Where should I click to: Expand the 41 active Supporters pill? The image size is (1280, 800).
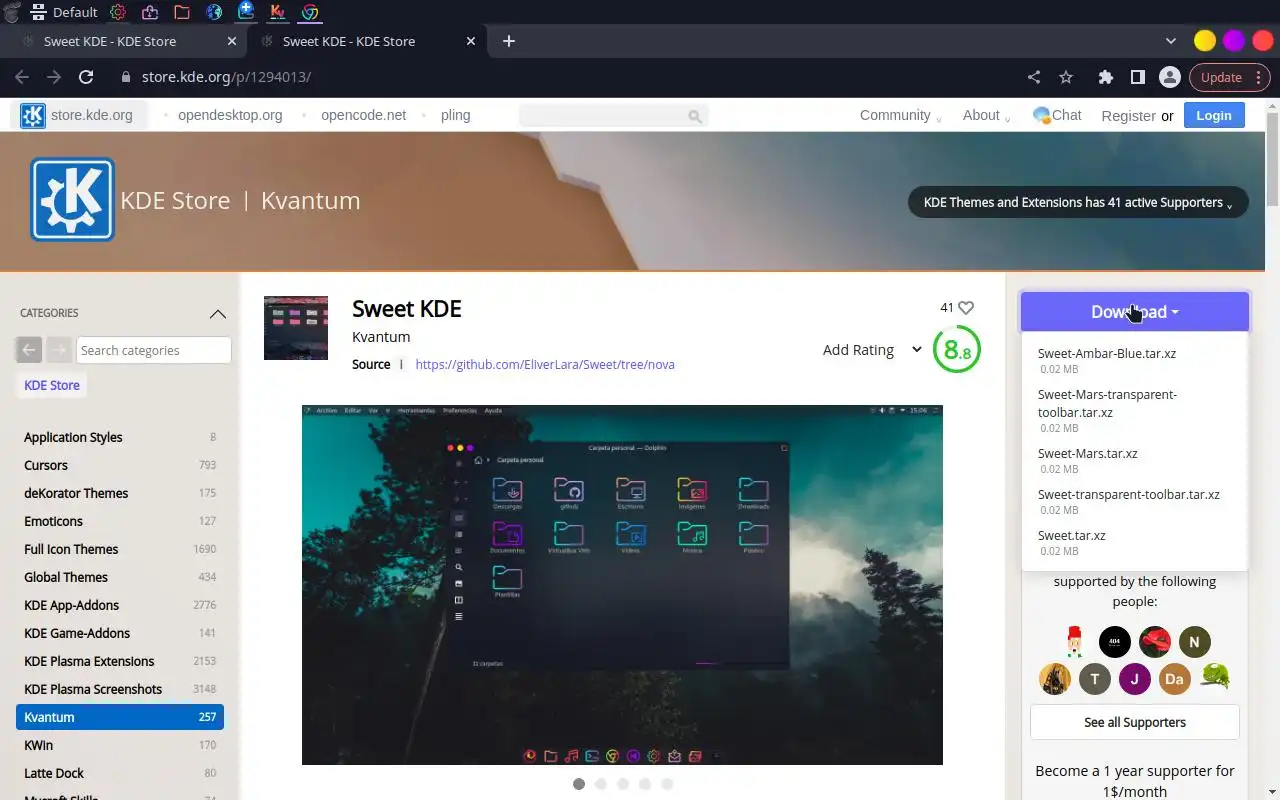pos(1078,202)
